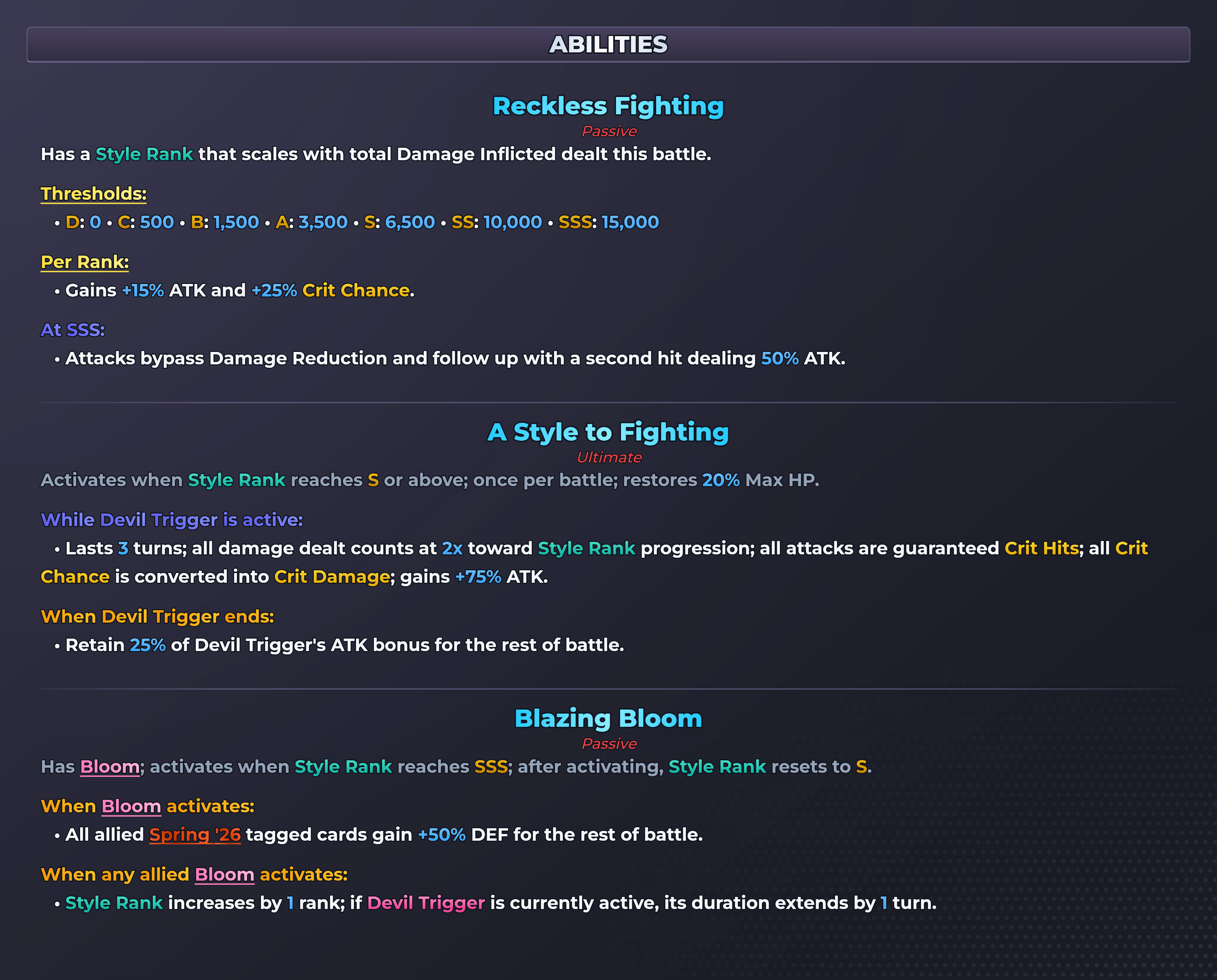
Task: Open the Bloom link in 'When Bloom activates'
Action: point(132,806)
